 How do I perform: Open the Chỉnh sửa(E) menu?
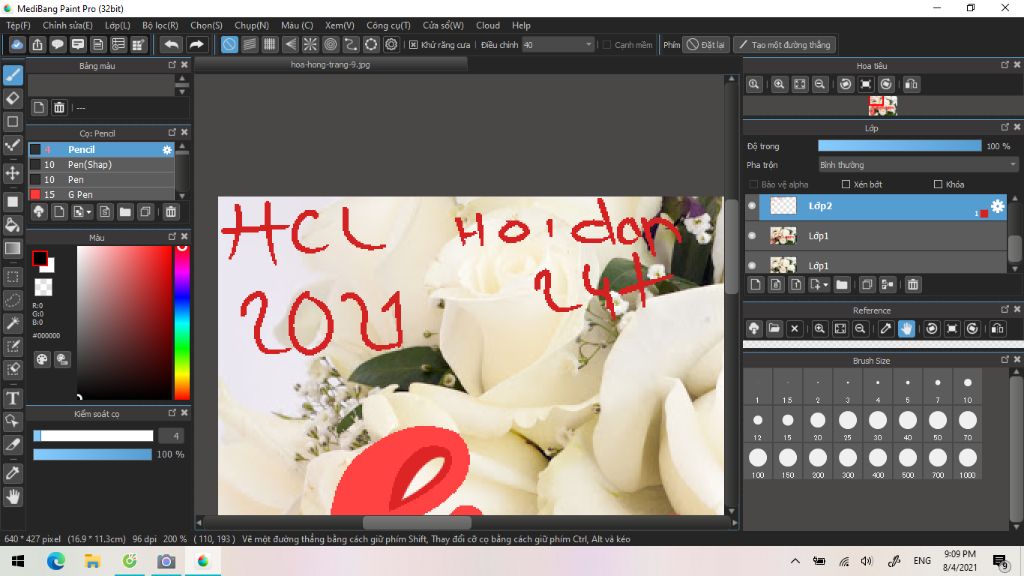(67, 25)
